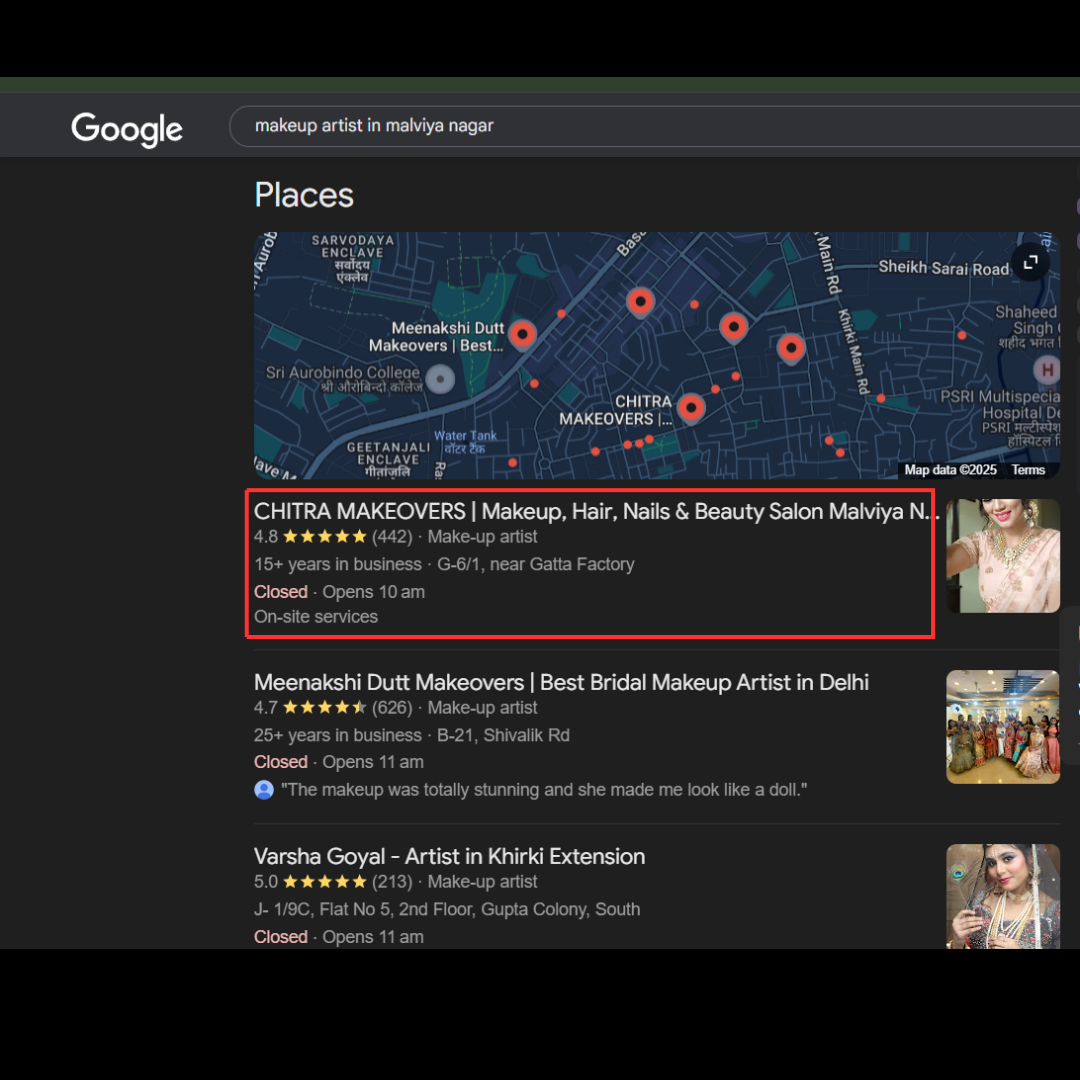Click the search box with makeup artist query
Viewport: 1080px width, 1080px height.
(600, 126)
